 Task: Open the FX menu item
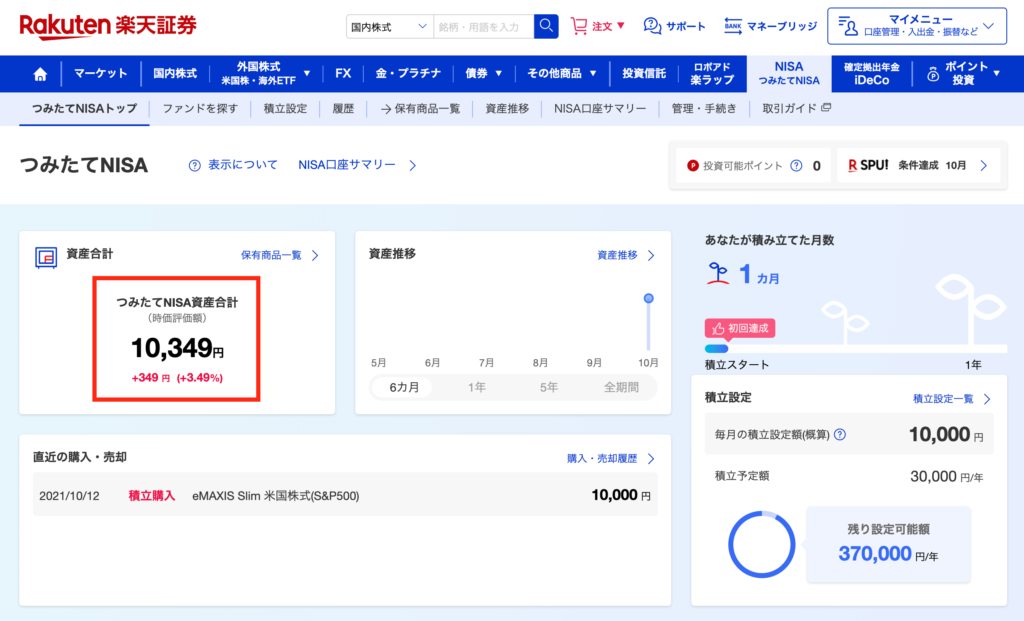coord(343,74)
